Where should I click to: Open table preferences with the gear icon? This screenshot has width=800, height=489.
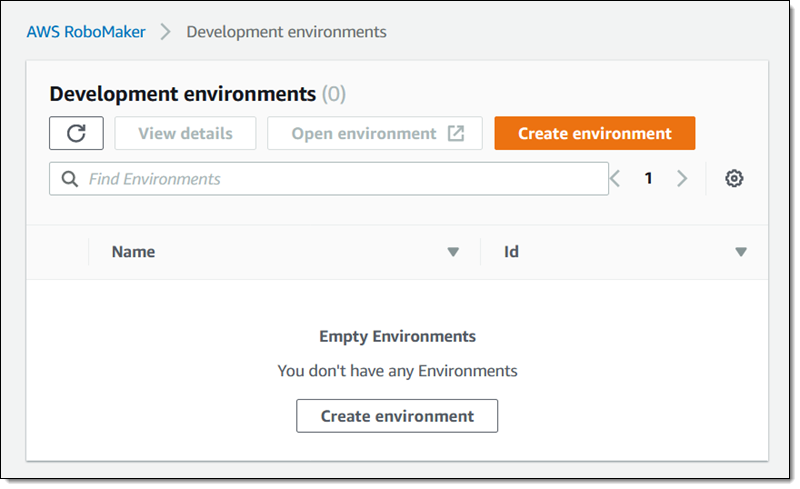[x=734, y=179]
